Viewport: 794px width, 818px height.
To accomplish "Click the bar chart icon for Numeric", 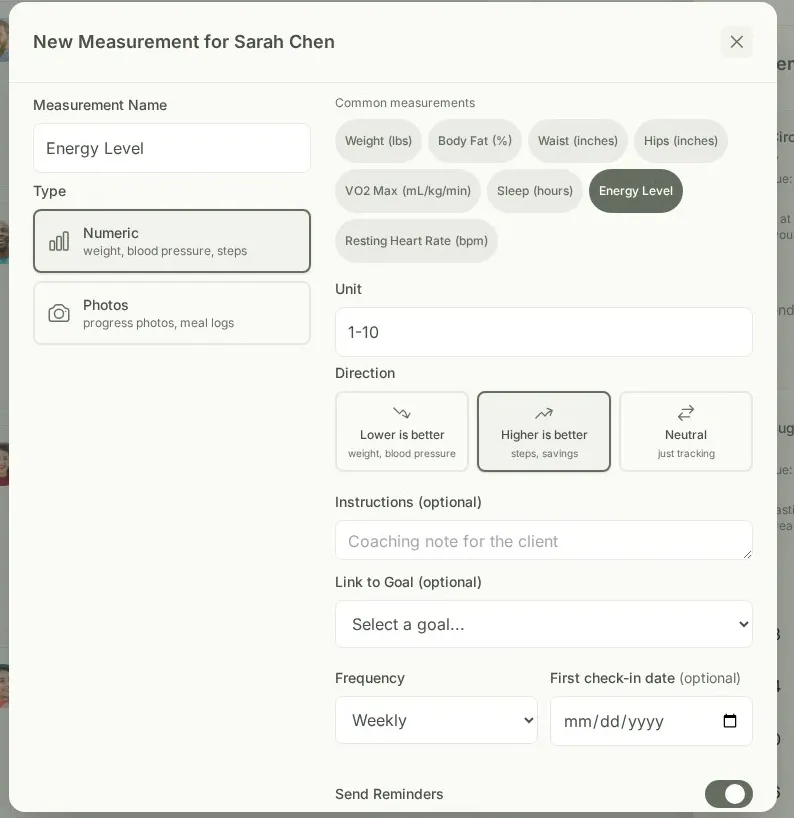I will [59, 241].
